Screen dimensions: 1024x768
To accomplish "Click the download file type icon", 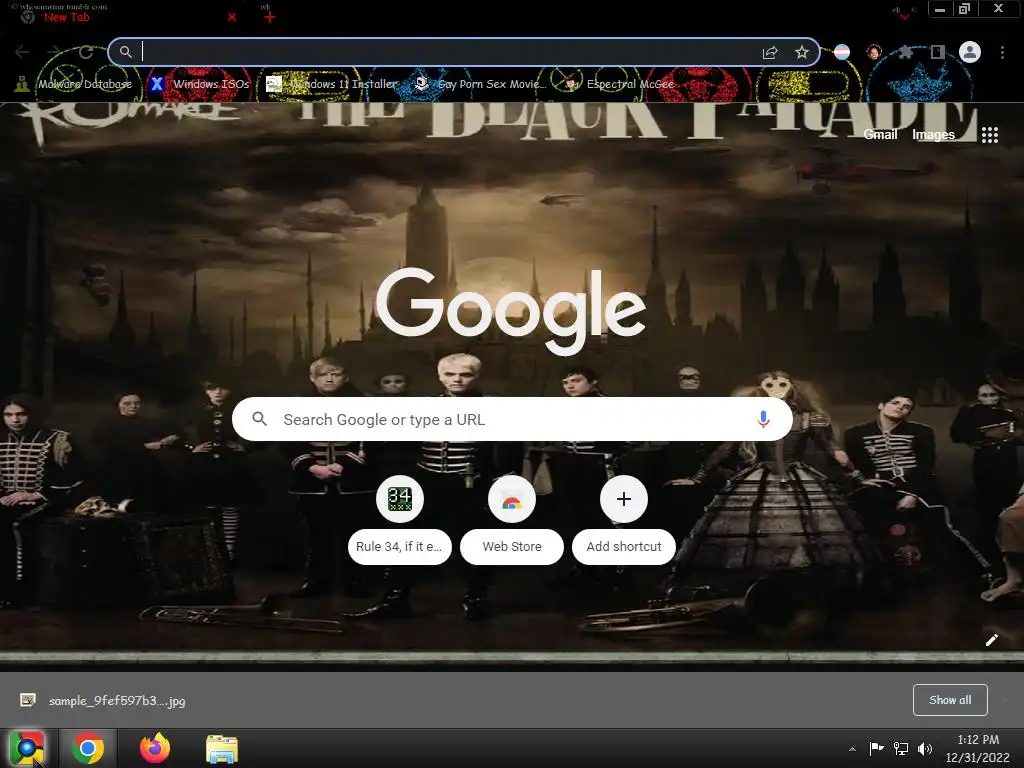I will [x=28, y=700].
